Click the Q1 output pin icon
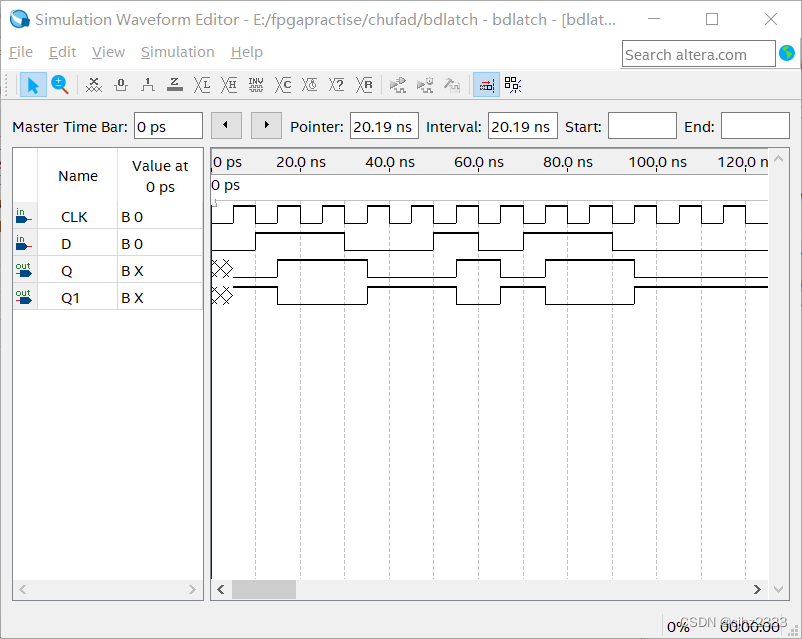Screen dimensions: 802x639 [24, 297]
